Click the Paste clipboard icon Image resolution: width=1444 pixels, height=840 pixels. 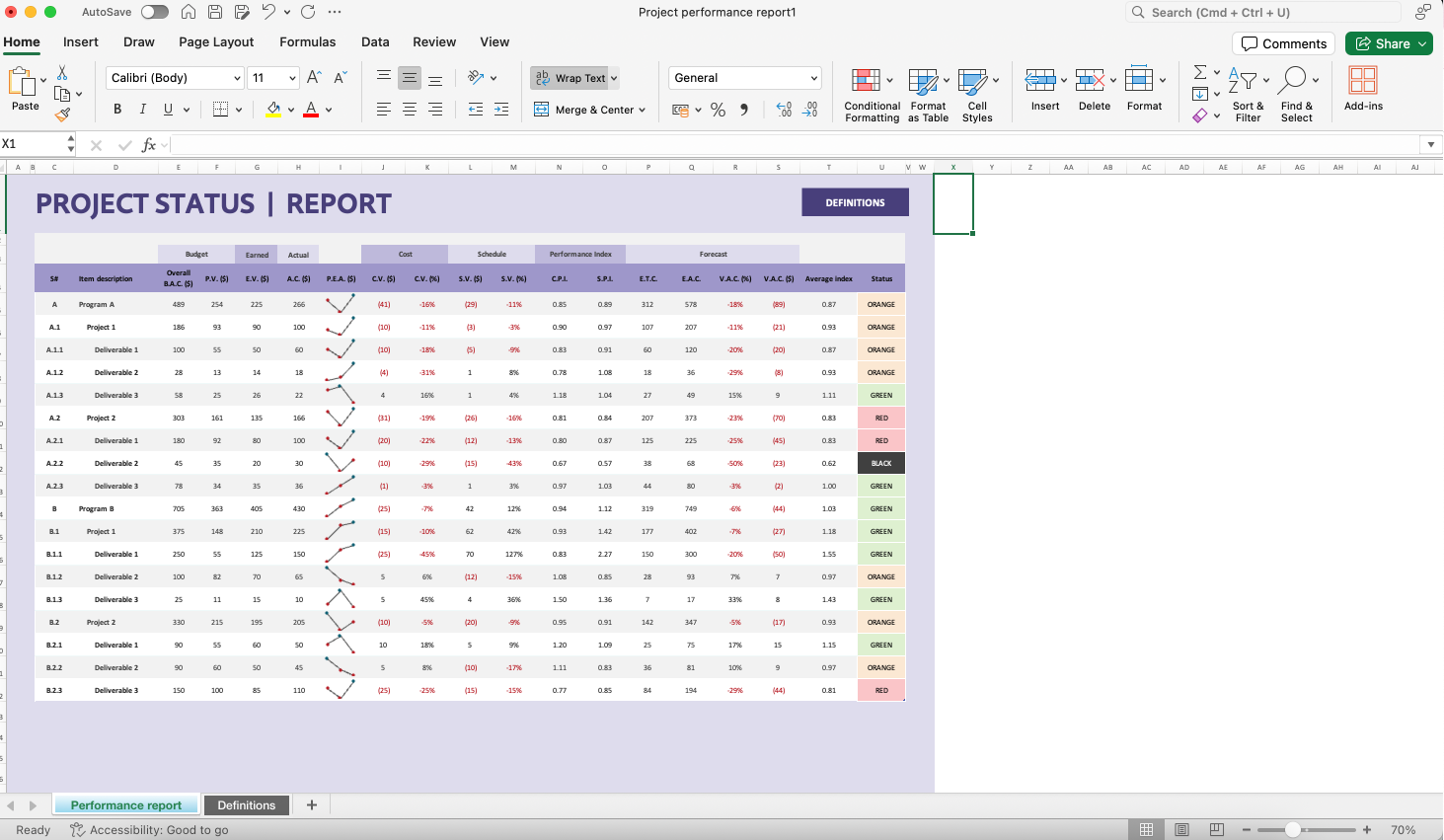[x=22, y=82]
